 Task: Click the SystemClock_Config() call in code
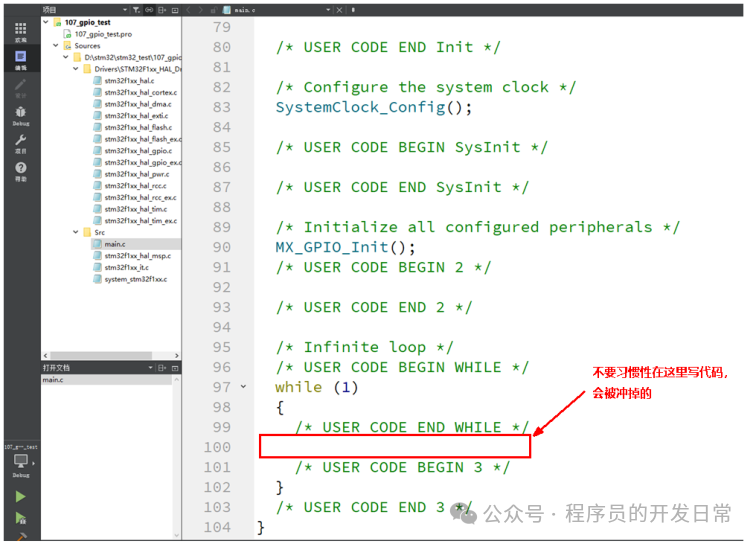pos(374,107)
